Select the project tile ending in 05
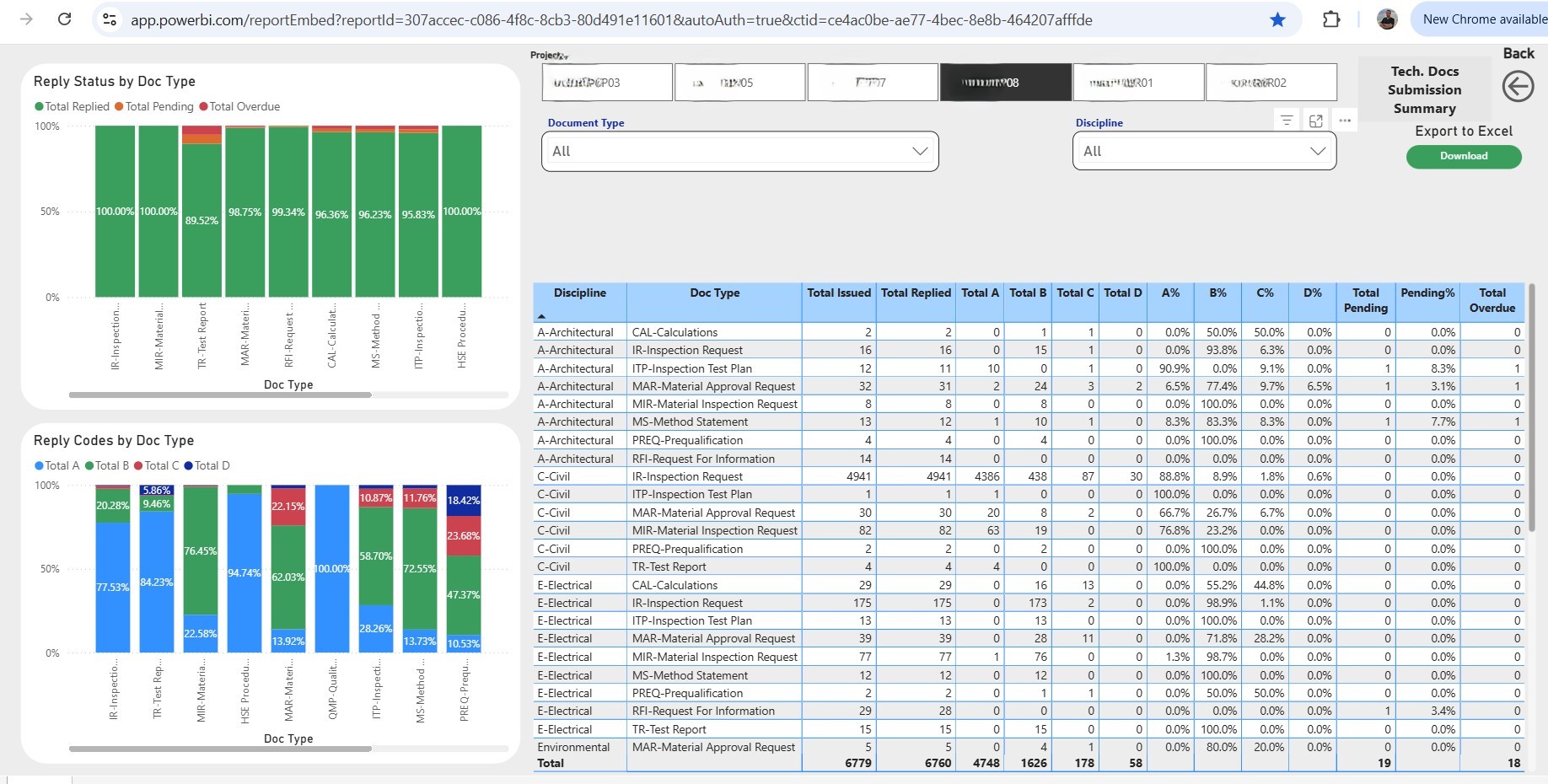Viewport: 1548px width, 784px height. (739, 83)
